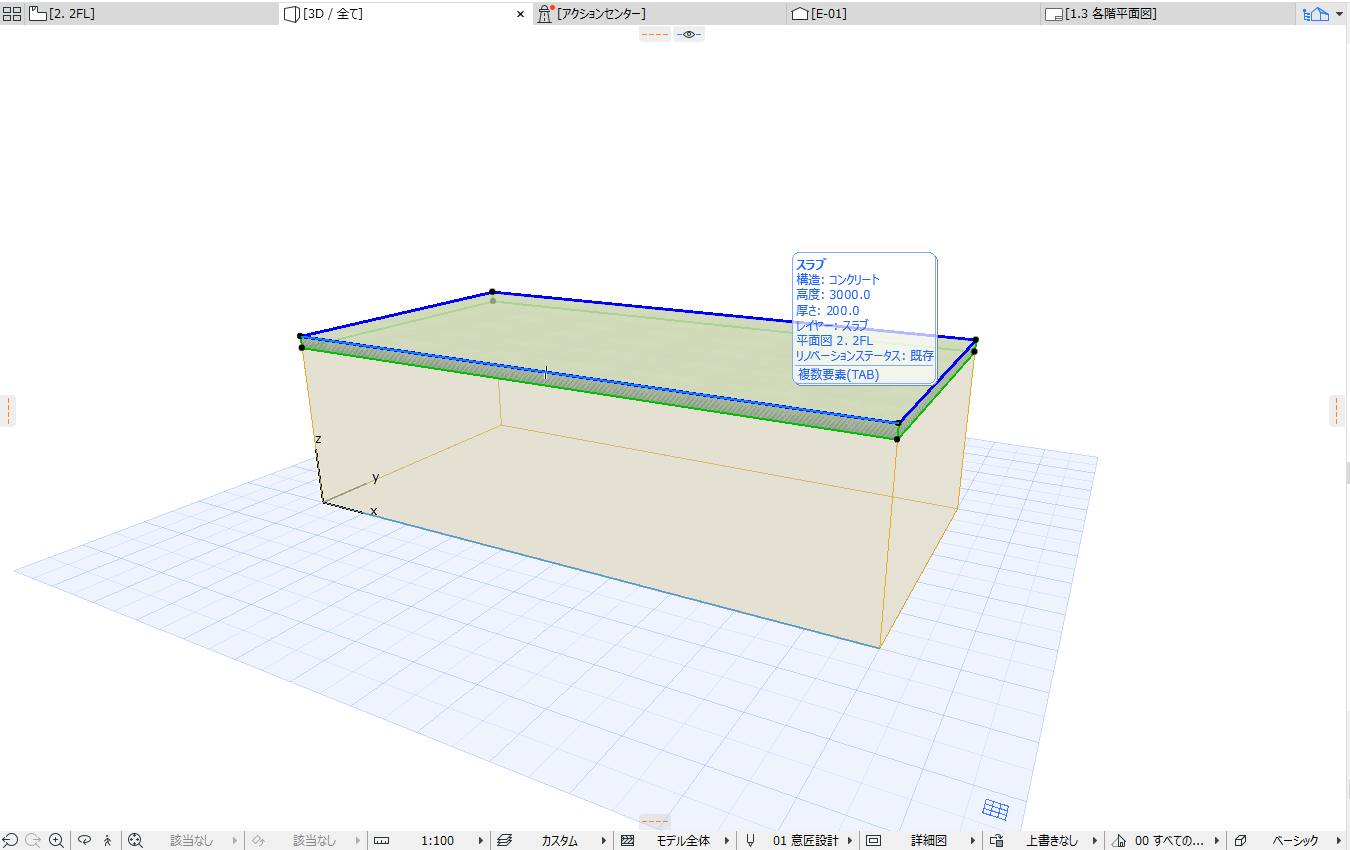
Task: Click the undo arrow in bottom bar
Action: (x=10, y=841)
